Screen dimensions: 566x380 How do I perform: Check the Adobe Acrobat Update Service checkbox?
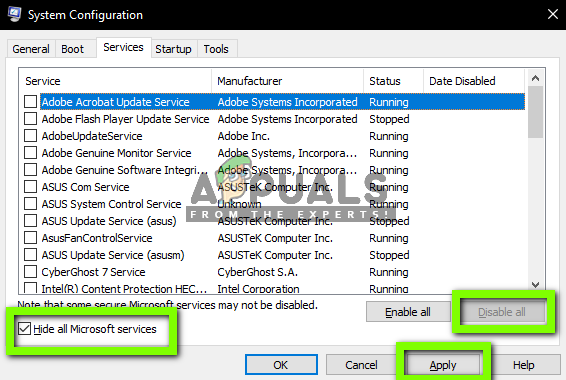[30, 102]
